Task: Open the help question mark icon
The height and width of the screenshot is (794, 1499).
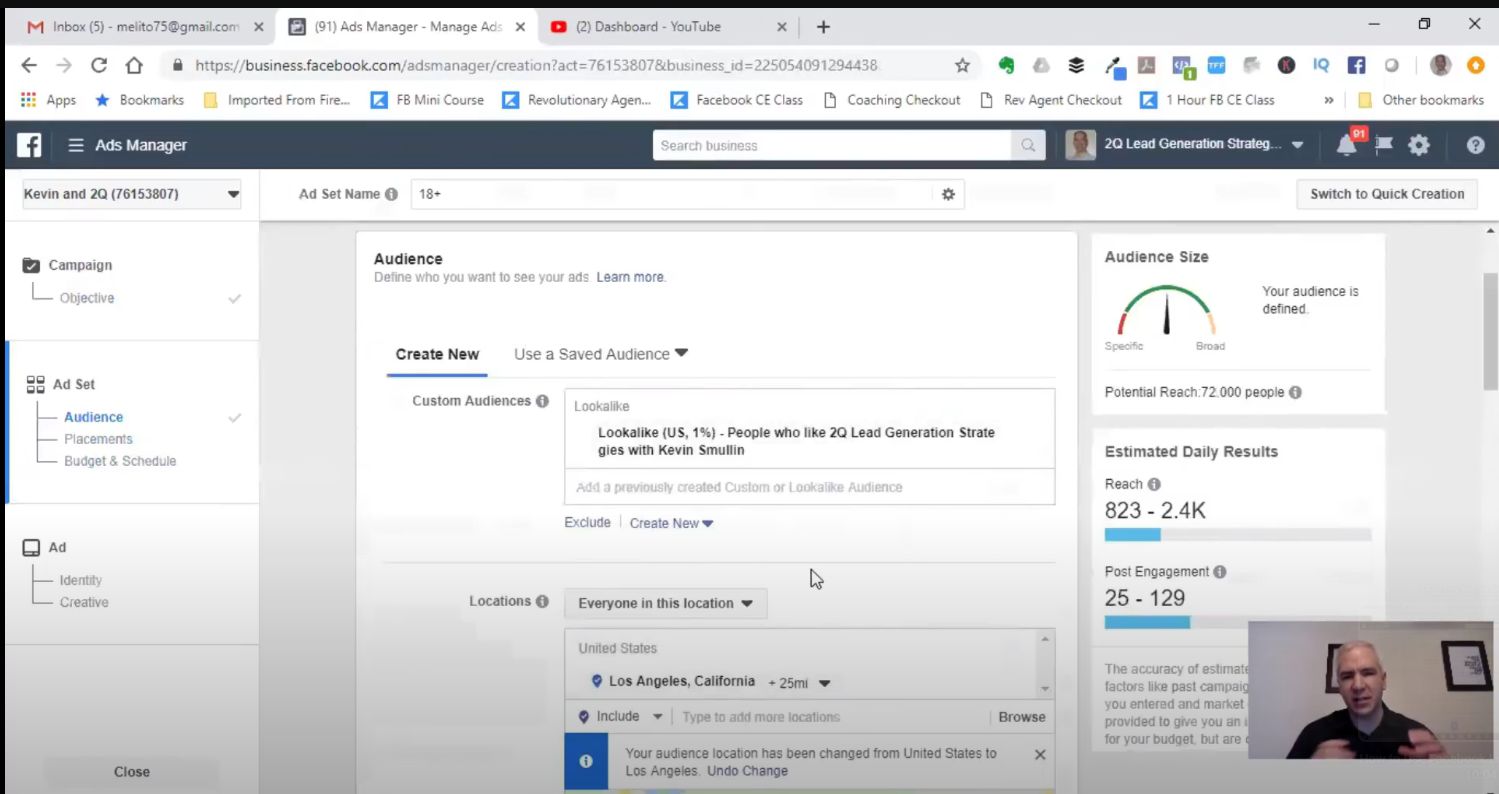Action: 1475,145
